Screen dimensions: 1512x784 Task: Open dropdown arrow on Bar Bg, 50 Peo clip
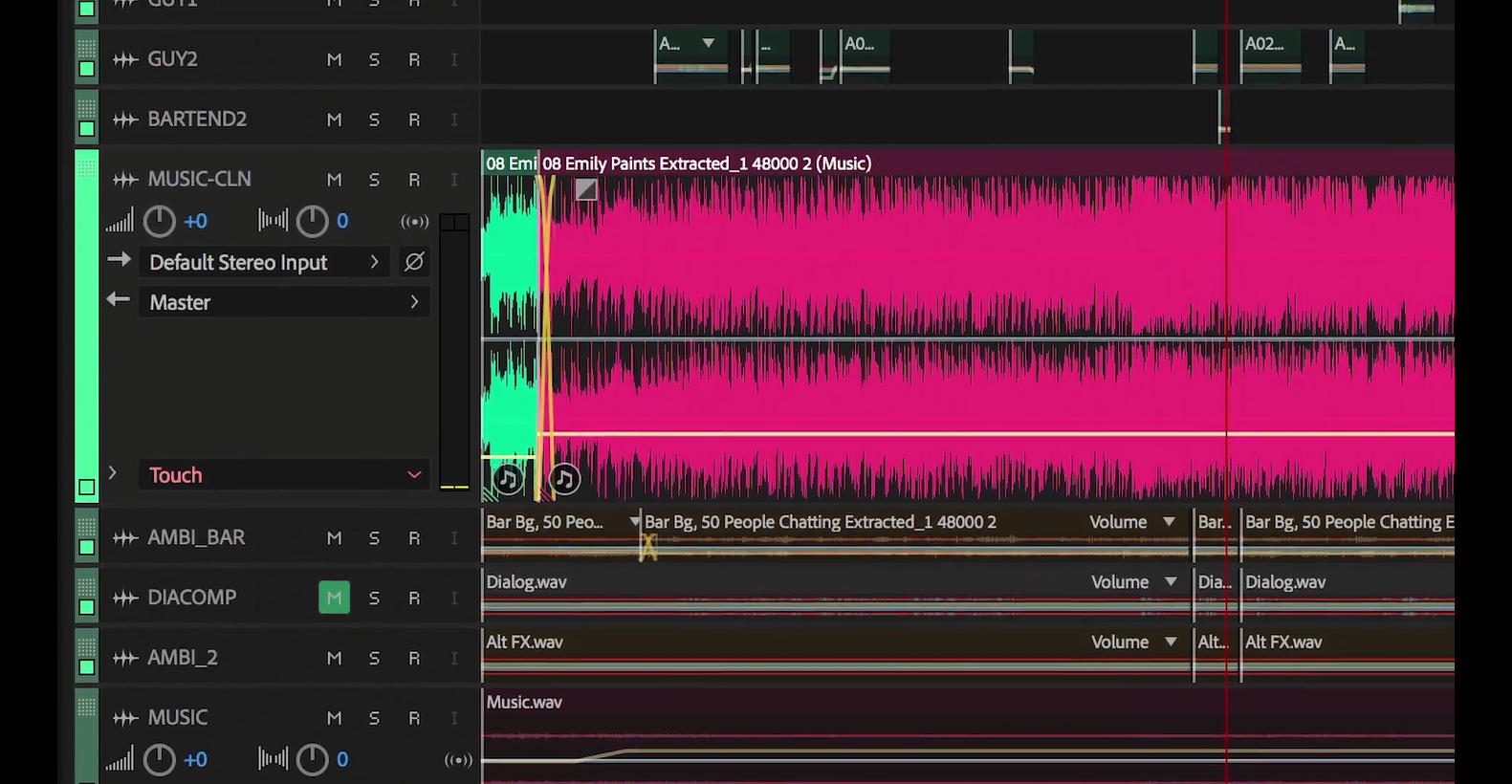(634, 521)
